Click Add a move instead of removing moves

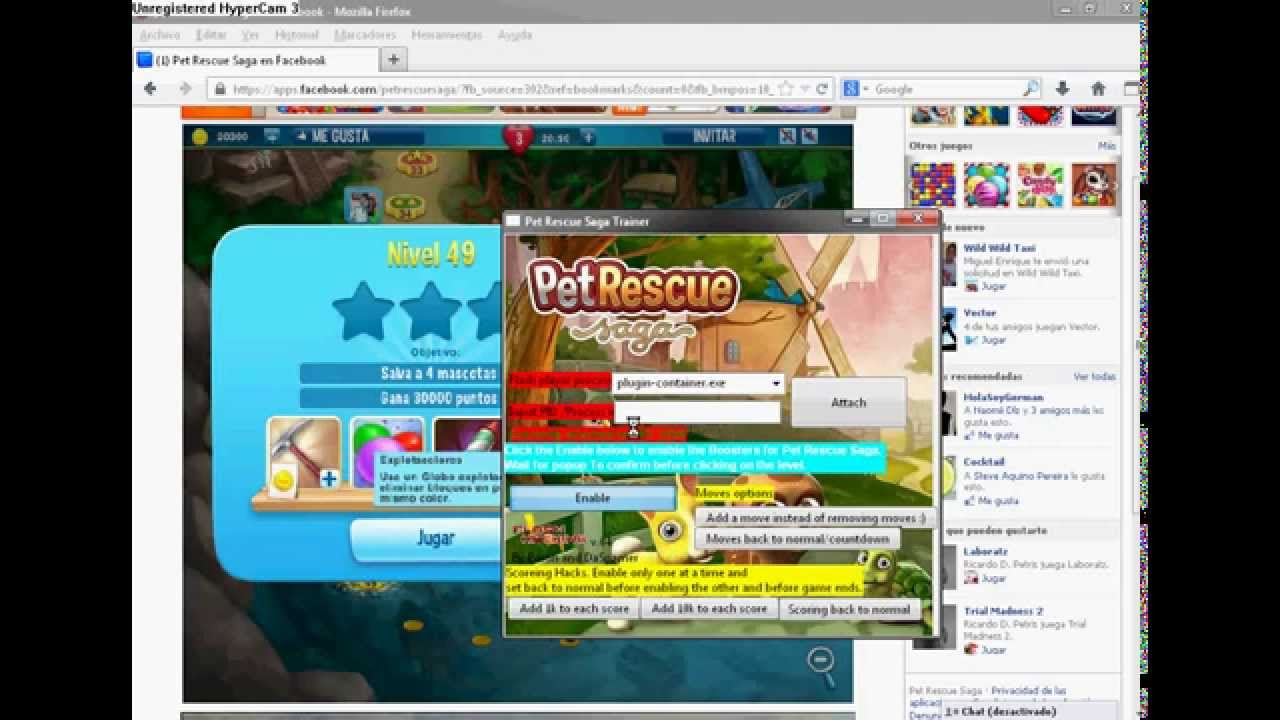click(815, 518)
